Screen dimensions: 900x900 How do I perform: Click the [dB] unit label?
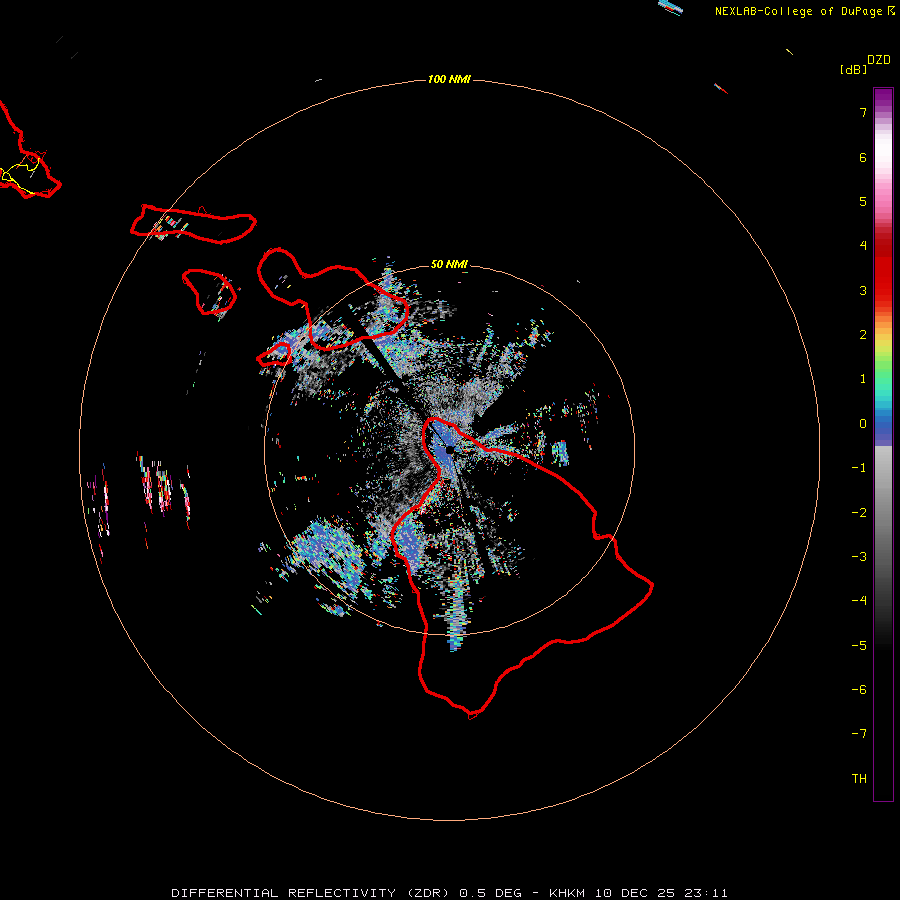point(854,69)
